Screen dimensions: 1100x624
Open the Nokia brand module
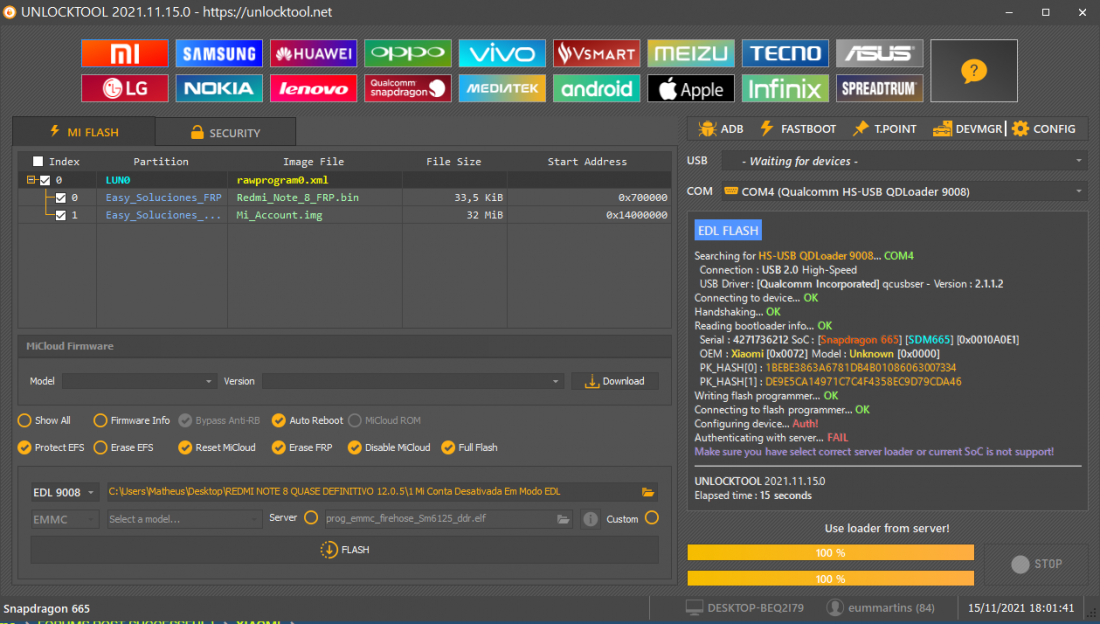pyautogui.click(x=219, y=88)
